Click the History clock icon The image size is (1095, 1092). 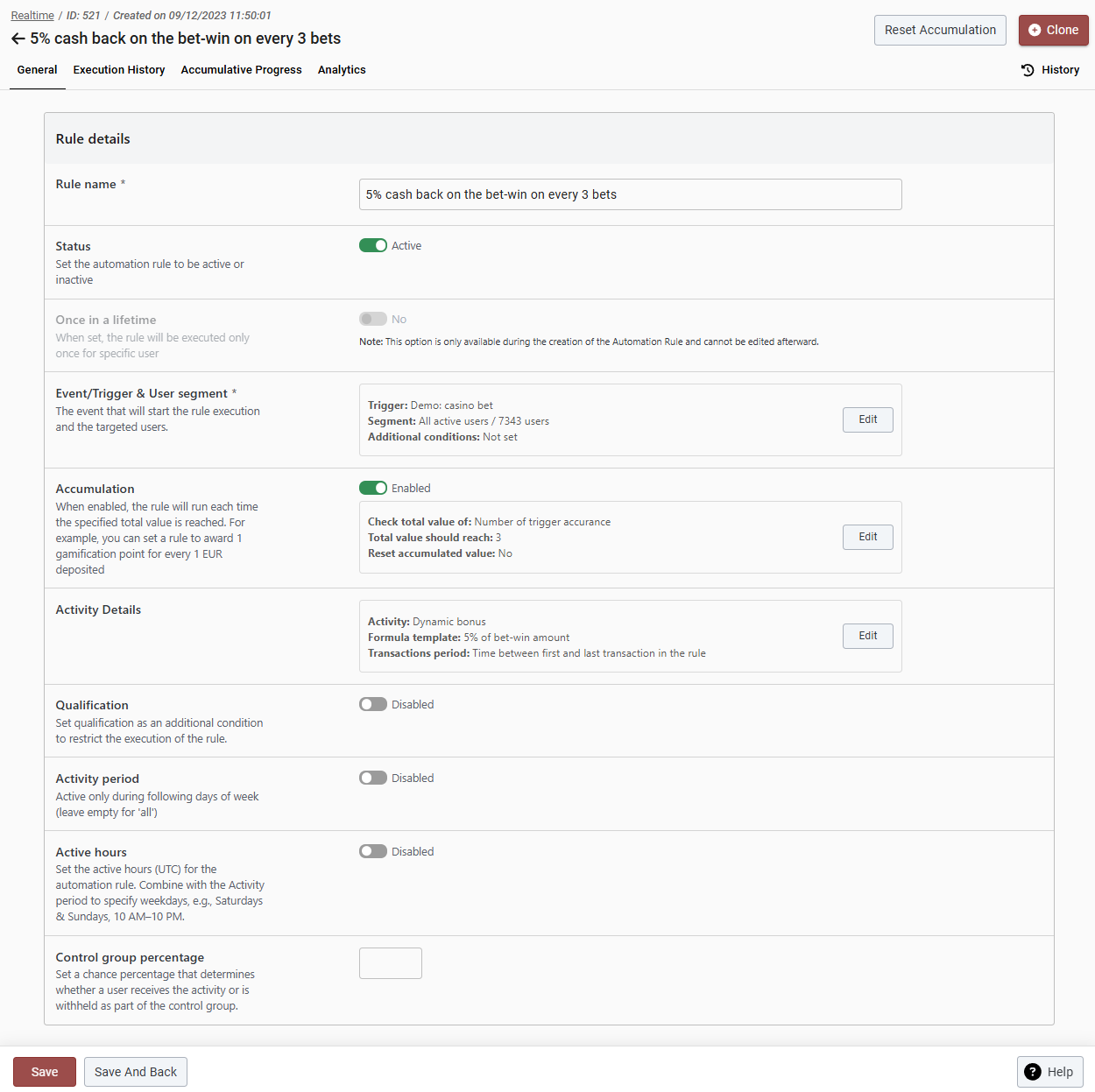[x=1028, y=70]
